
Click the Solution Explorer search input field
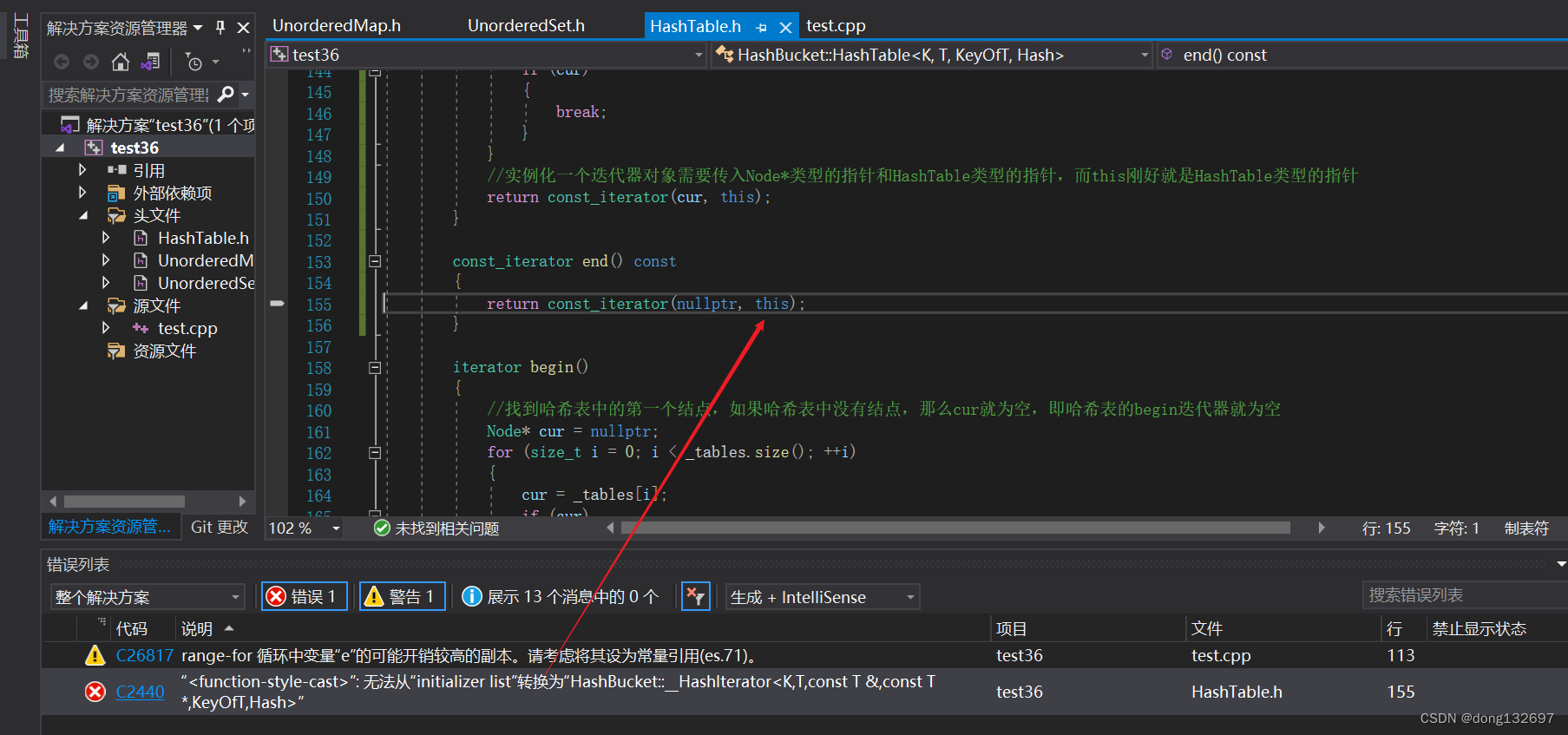click(128, 94)
